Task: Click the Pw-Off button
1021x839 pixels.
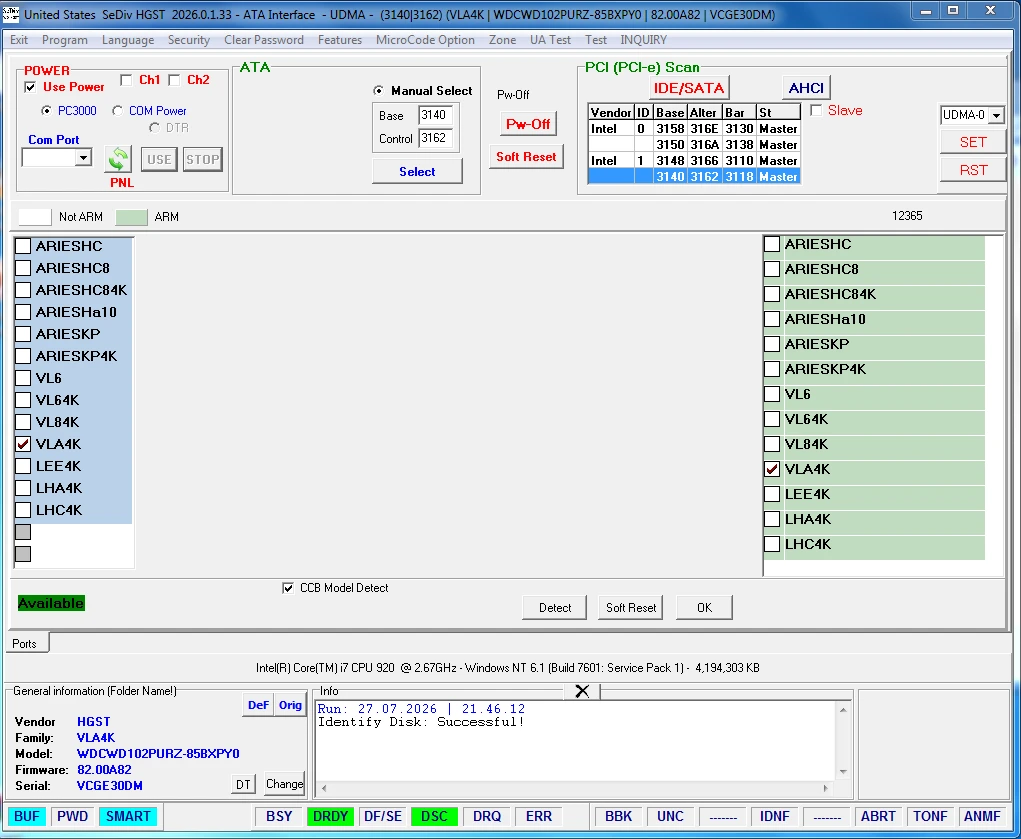Action: pos(528,124)
